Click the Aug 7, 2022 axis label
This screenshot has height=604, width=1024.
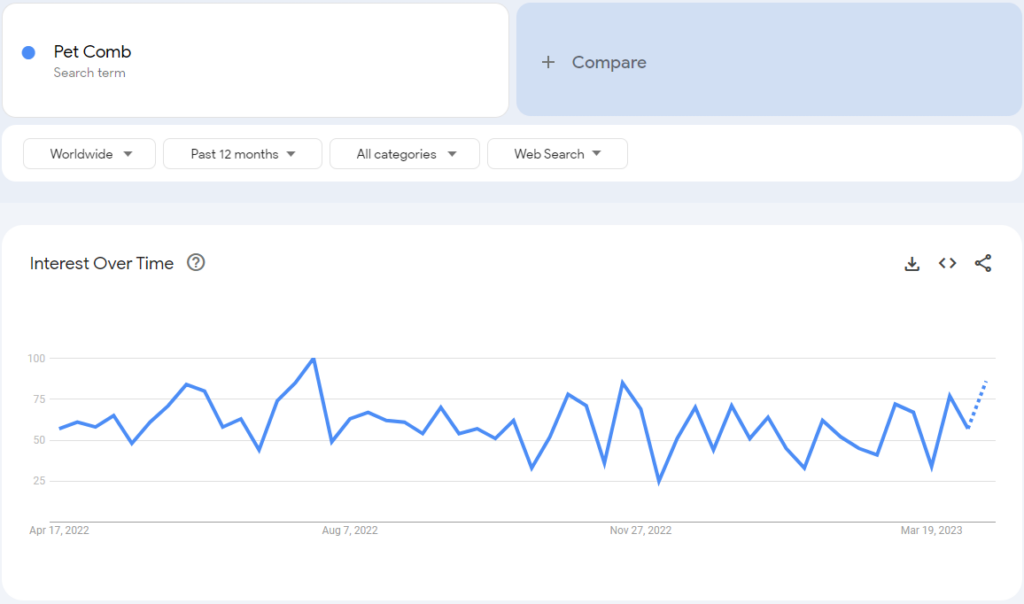click(349, 530)
